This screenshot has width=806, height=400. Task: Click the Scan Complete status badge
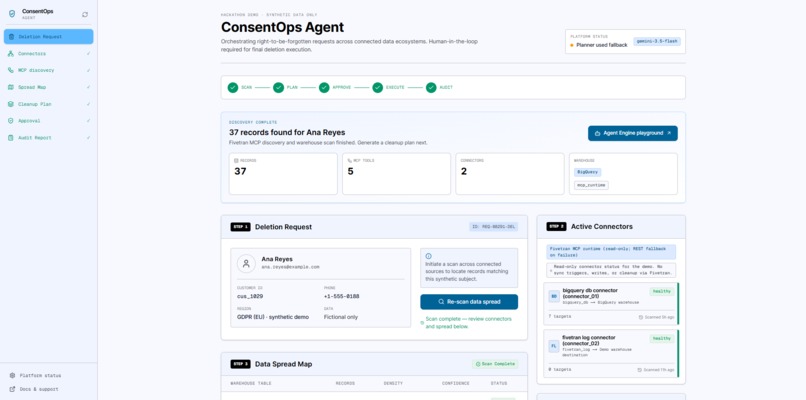[x=496, y=364]
